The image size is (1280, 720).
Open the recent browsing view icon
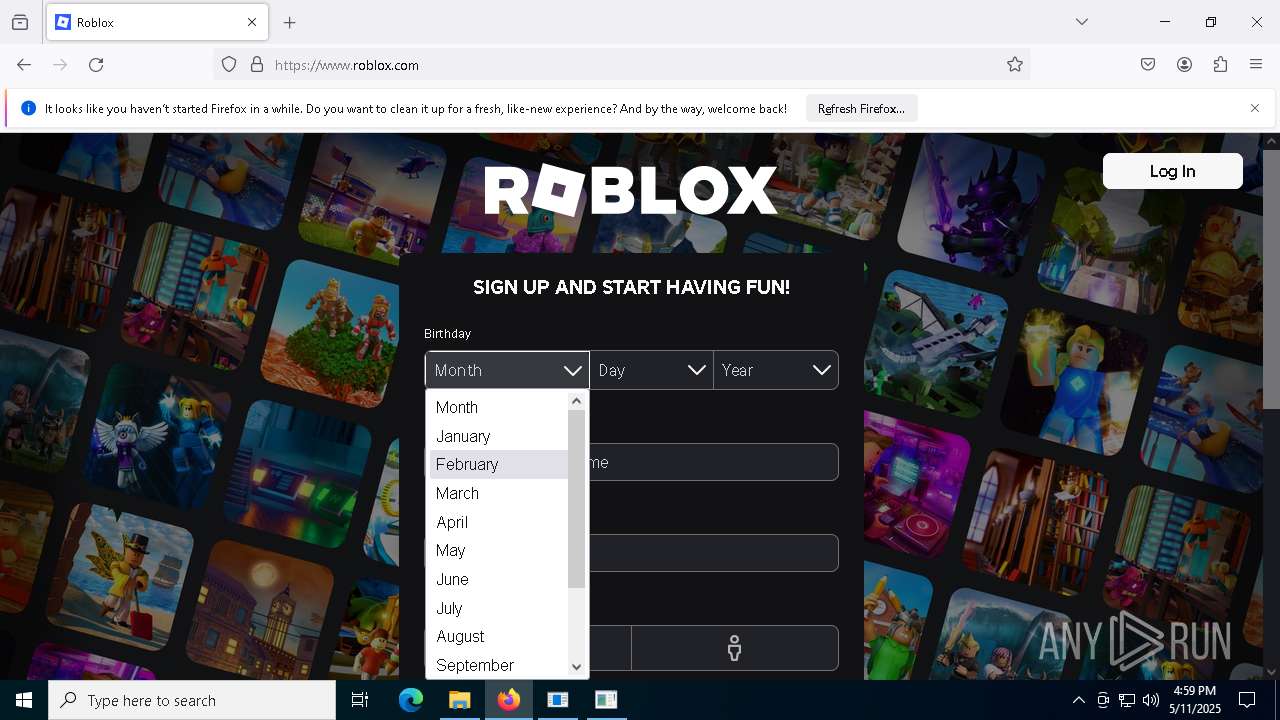(20, 22)
